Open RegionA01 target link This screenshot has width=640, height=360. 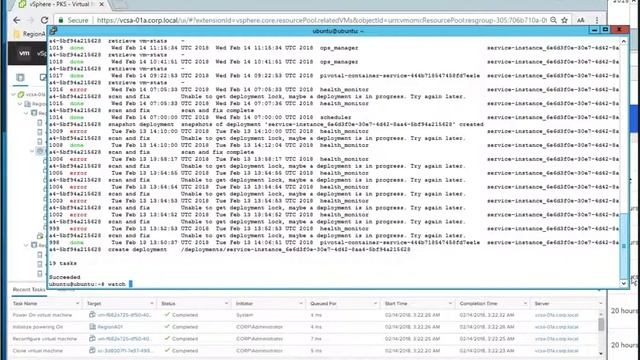pyautogui.click(x=110, y=327)
